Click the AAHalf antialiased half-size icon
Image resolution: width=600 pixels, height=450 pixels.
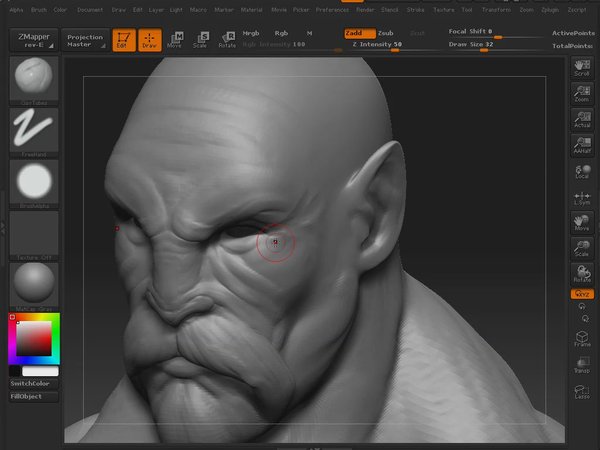(582, 145)
